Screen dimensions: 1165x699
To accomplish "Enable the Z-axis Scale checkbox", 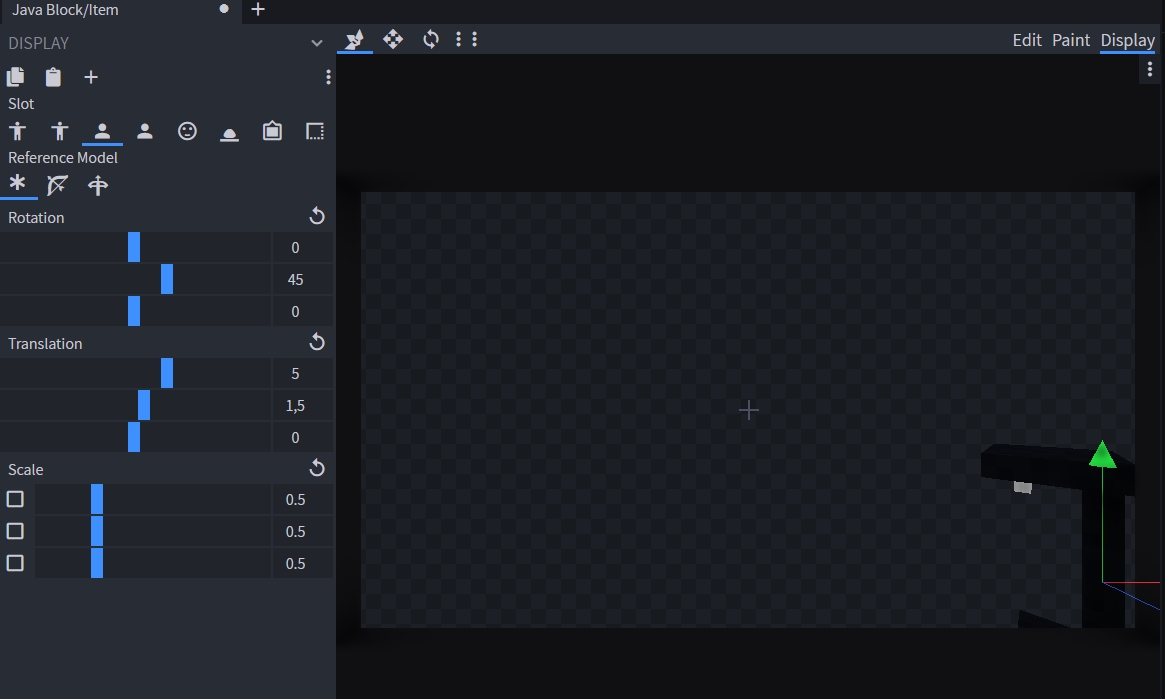I will click(15, 563).
